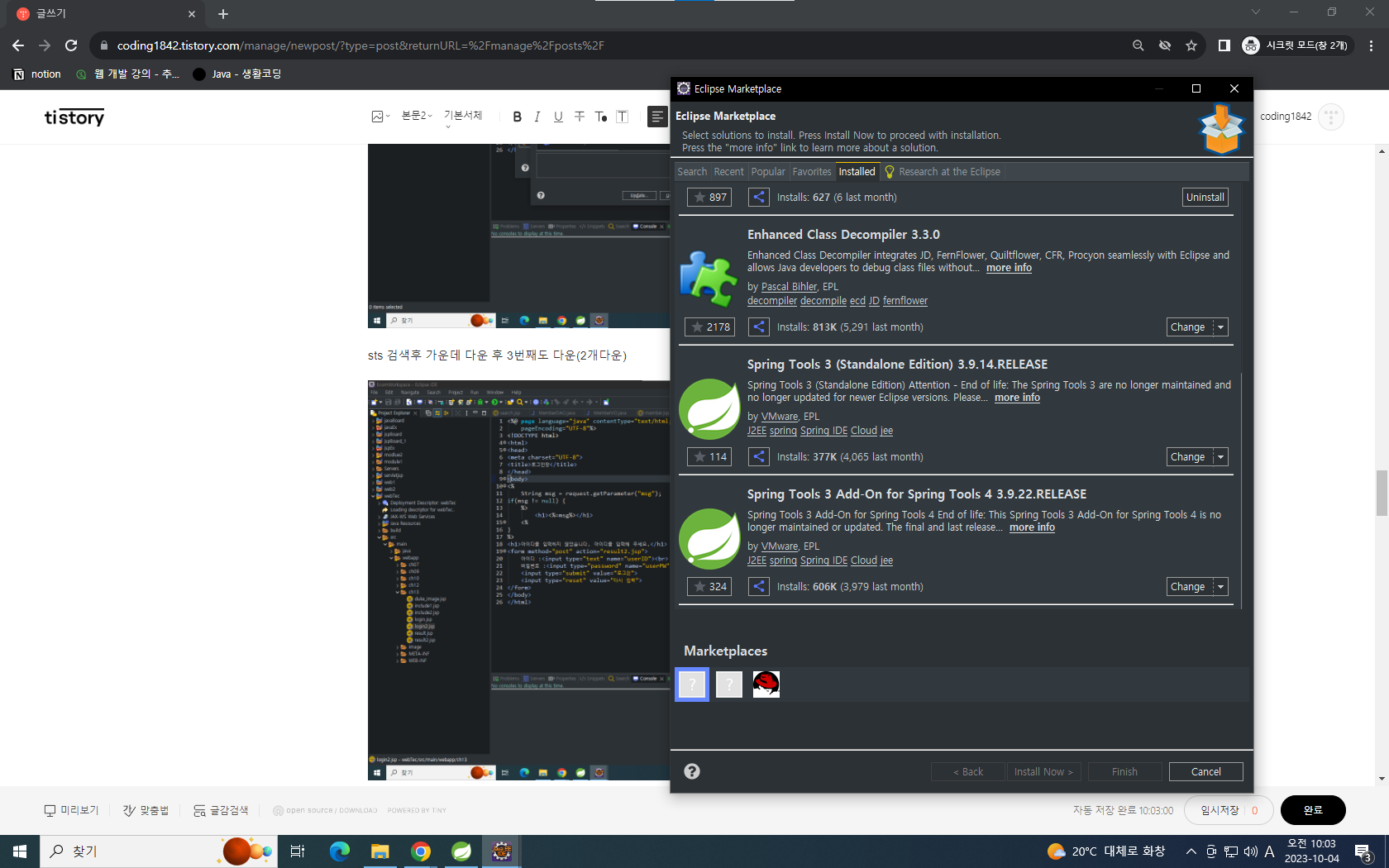1389x868 pixels.
Task: Select the Installed tab
Action: [x=857, y=172]
